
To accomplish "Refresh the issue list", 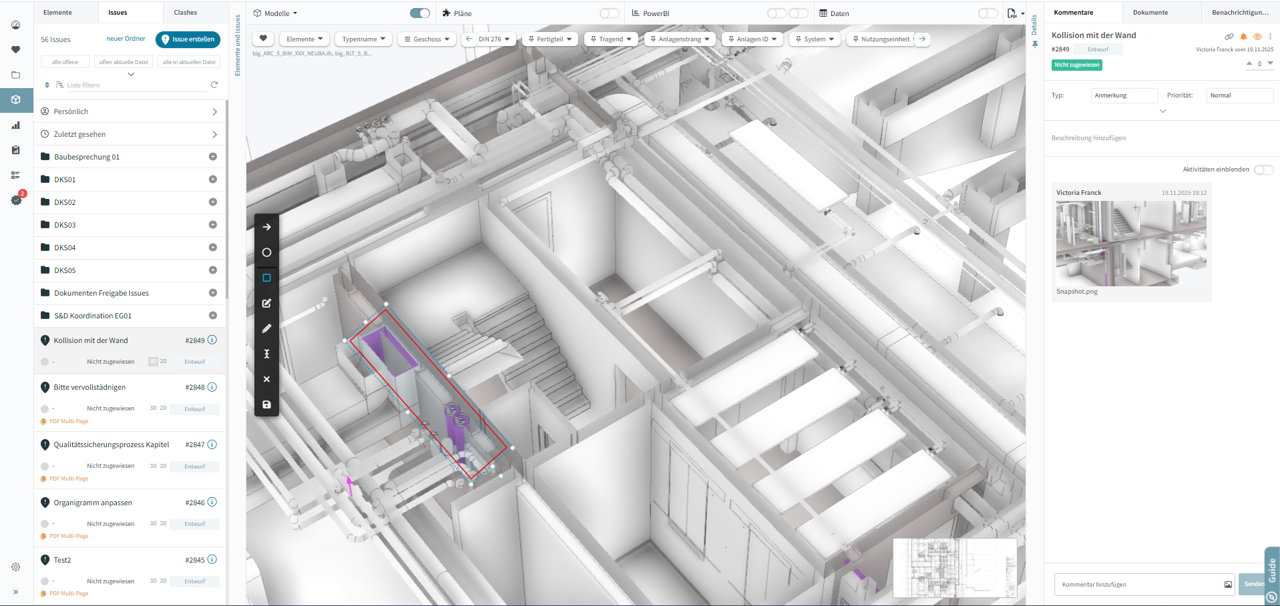I will 214,85.
